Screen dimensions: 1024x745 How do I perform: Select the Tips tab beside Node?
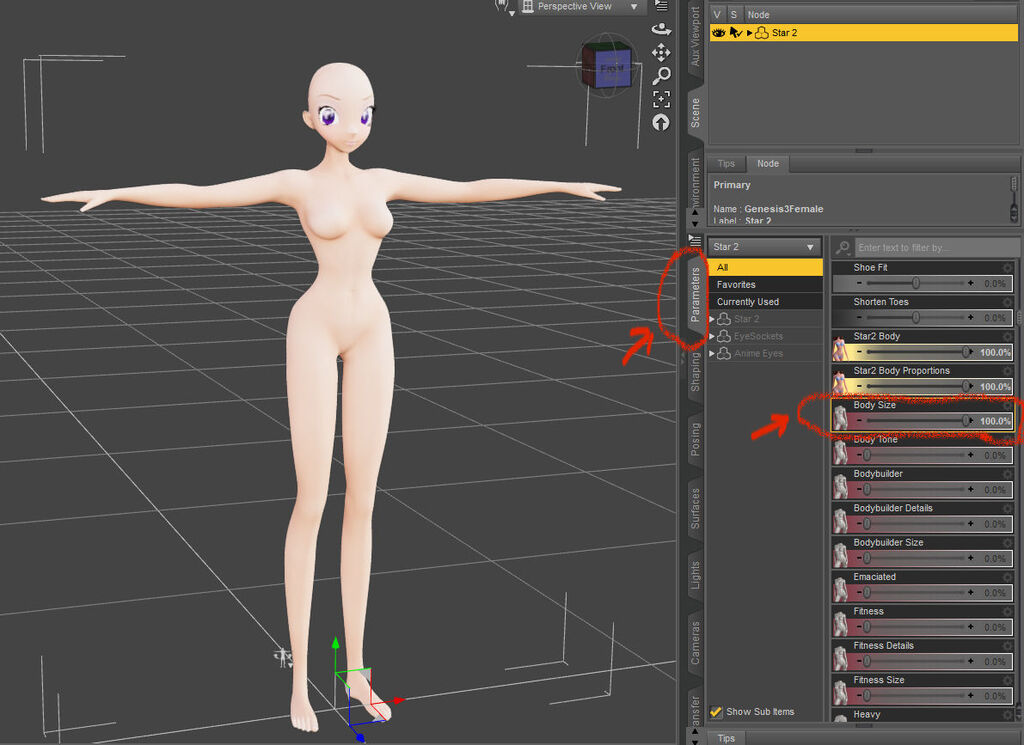[726, 164]
